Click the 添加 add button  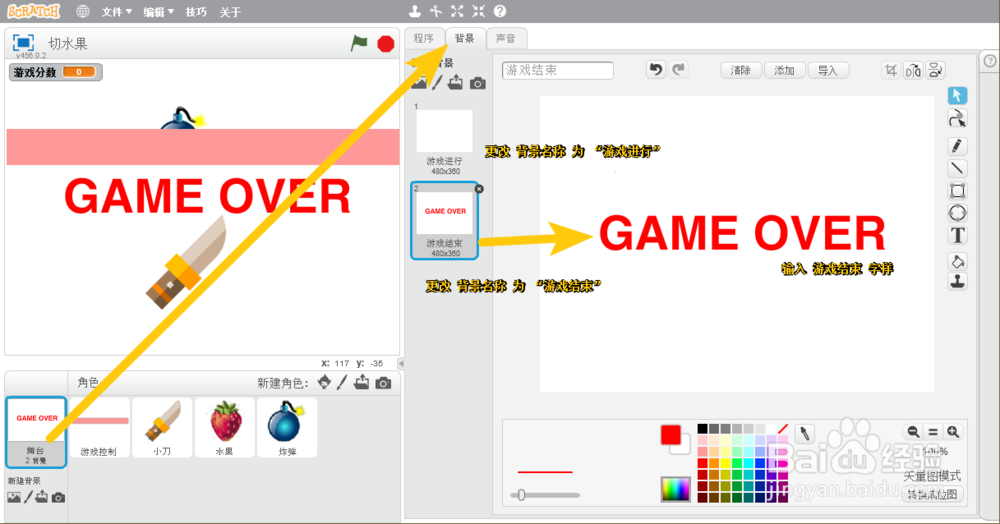[784, 70]
